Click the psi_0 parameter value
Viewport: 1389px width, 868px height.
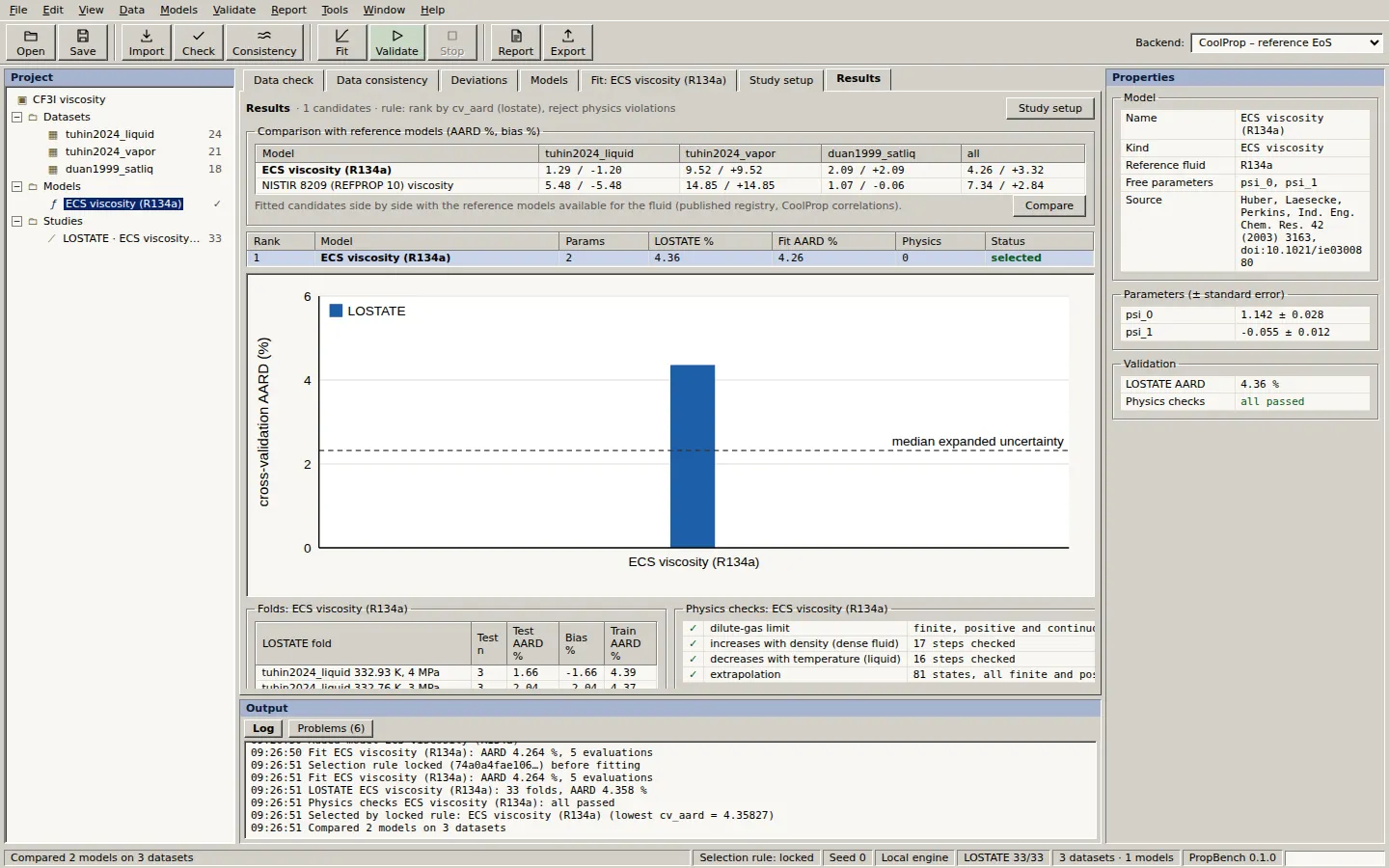[1302, 314]
